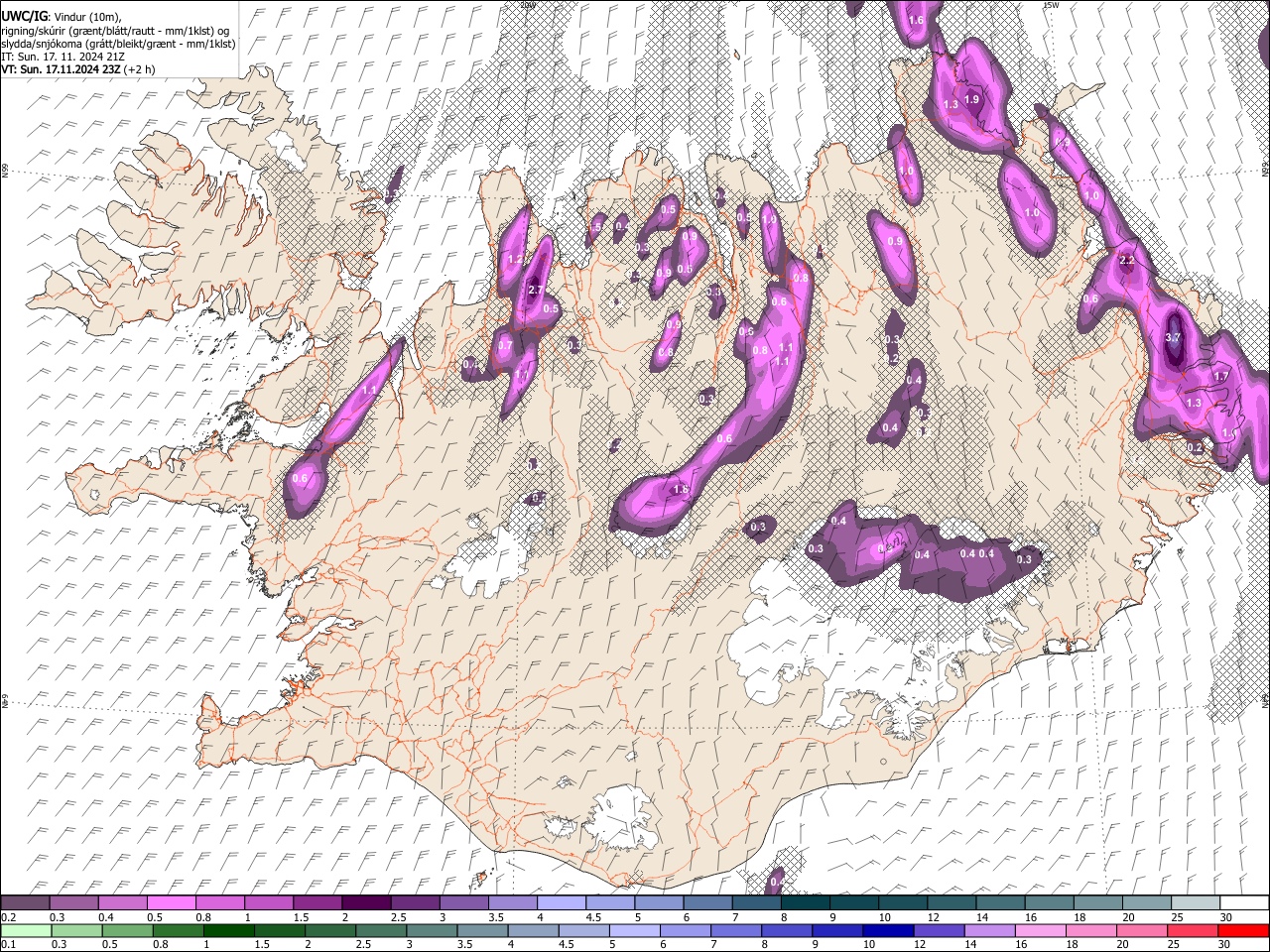
Task: Click the 12 label in the top legend row
Action: [x=934, y=917]
